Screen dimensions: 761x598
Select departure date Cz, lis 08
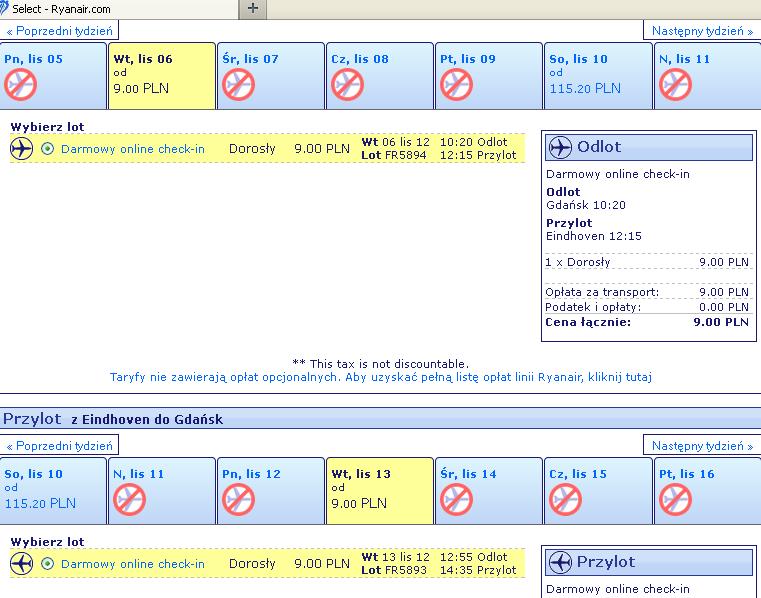point(380,76)
